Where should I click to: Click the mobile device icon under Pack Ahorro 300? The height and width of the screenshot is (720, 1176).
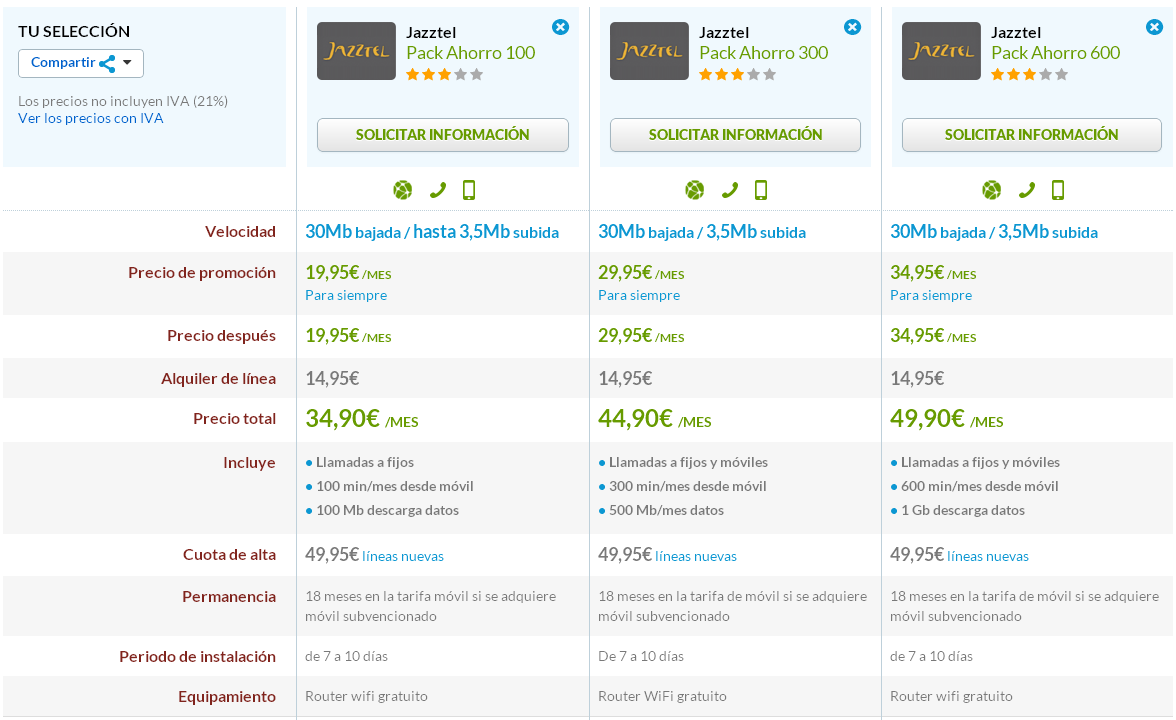click(760, 190)
